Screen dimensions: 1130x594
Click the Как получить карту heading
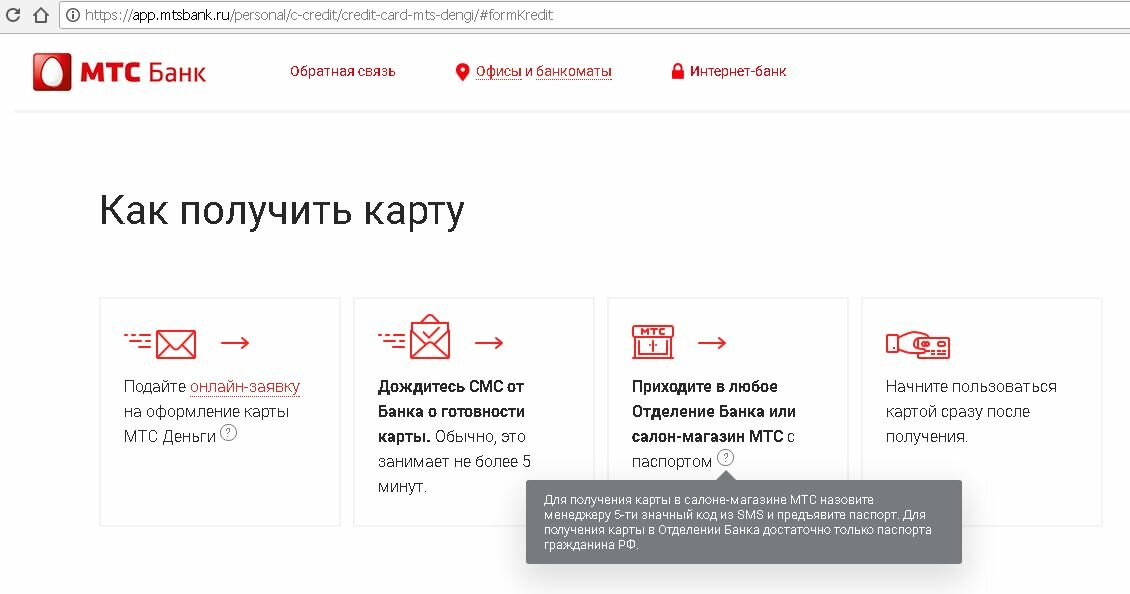point(282,211)
